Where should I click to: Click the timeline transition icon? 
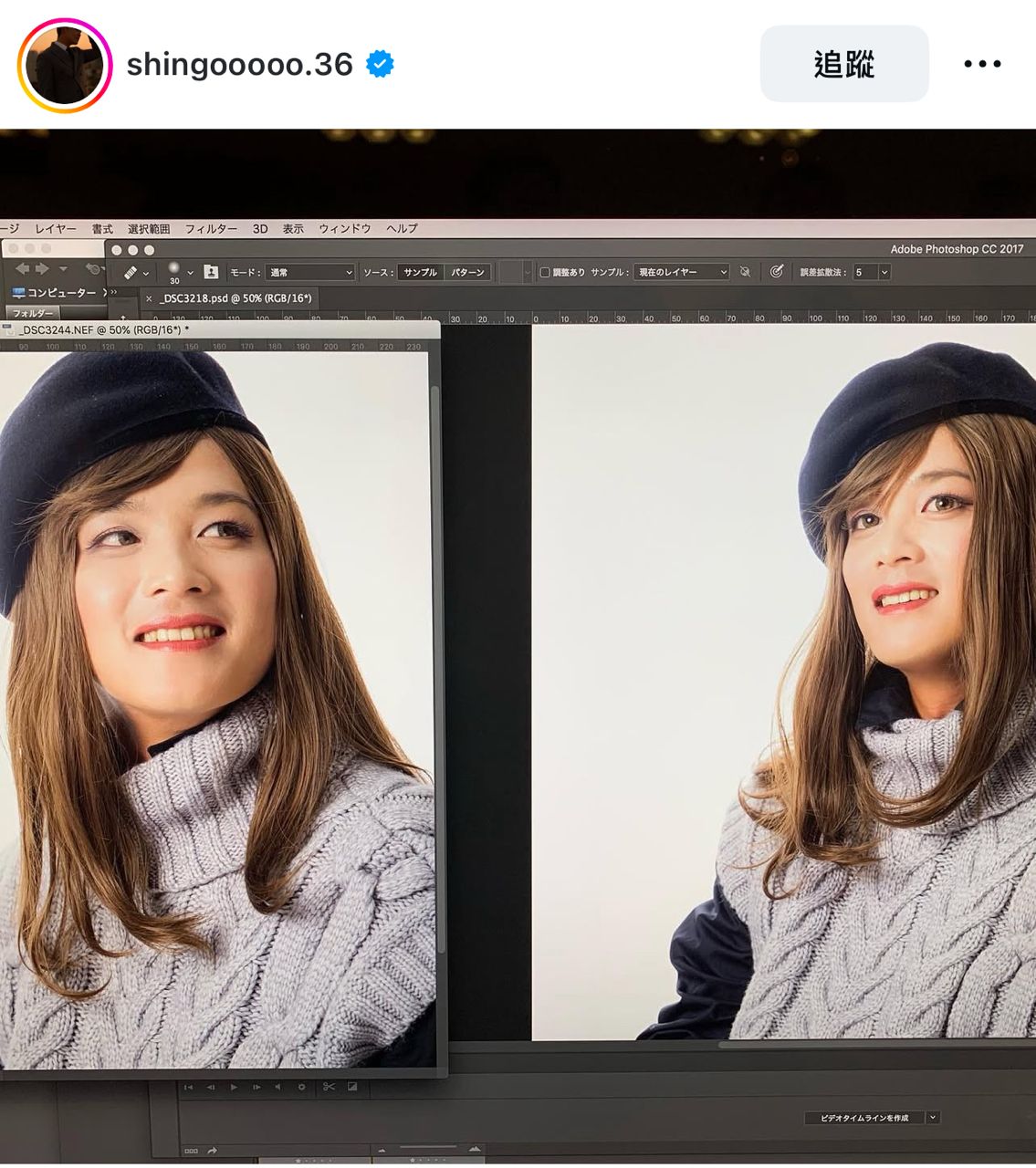pyautogui.click(x=352, y=1087)
